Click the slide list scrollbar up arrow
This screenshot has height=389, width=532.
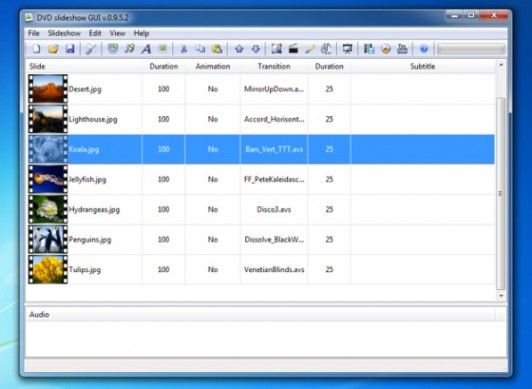coord(501,65)
